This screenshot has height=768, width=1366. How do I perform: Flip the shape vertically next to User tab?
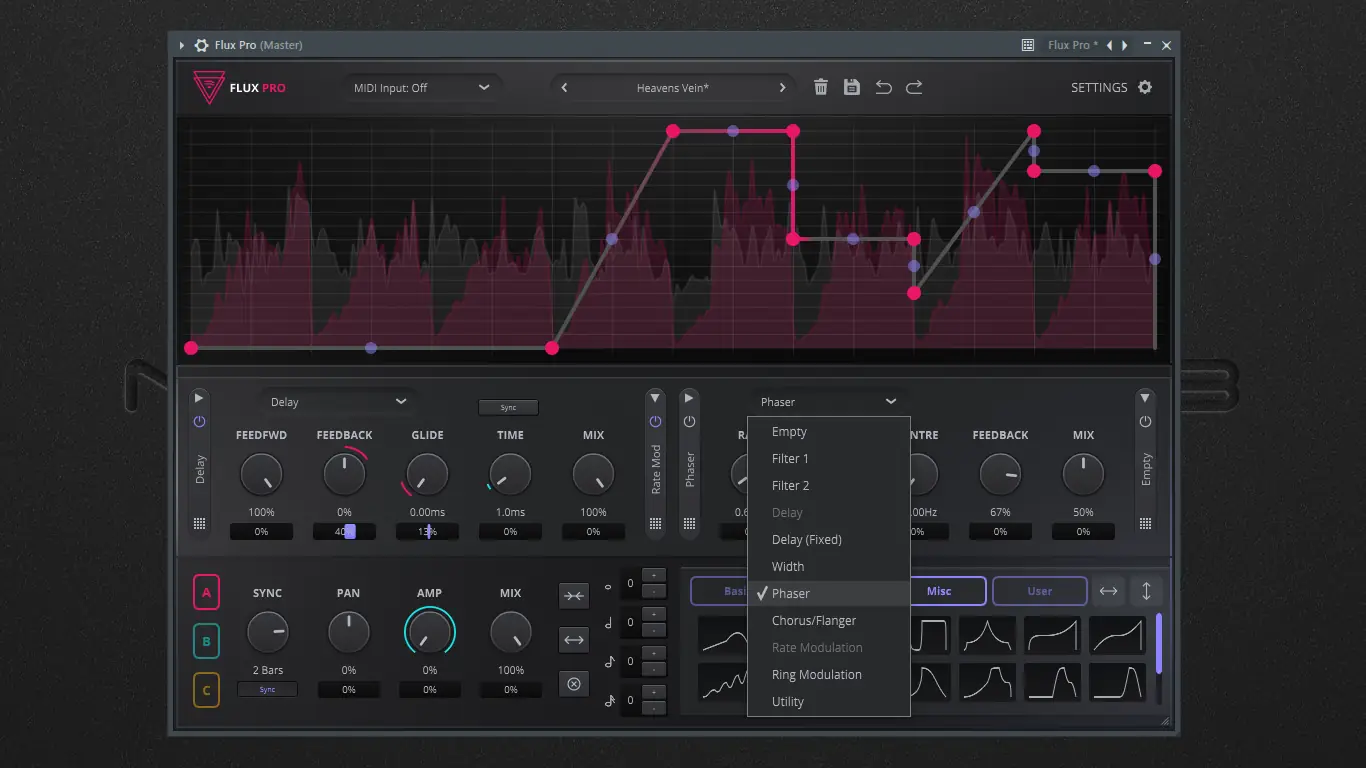1147,591
